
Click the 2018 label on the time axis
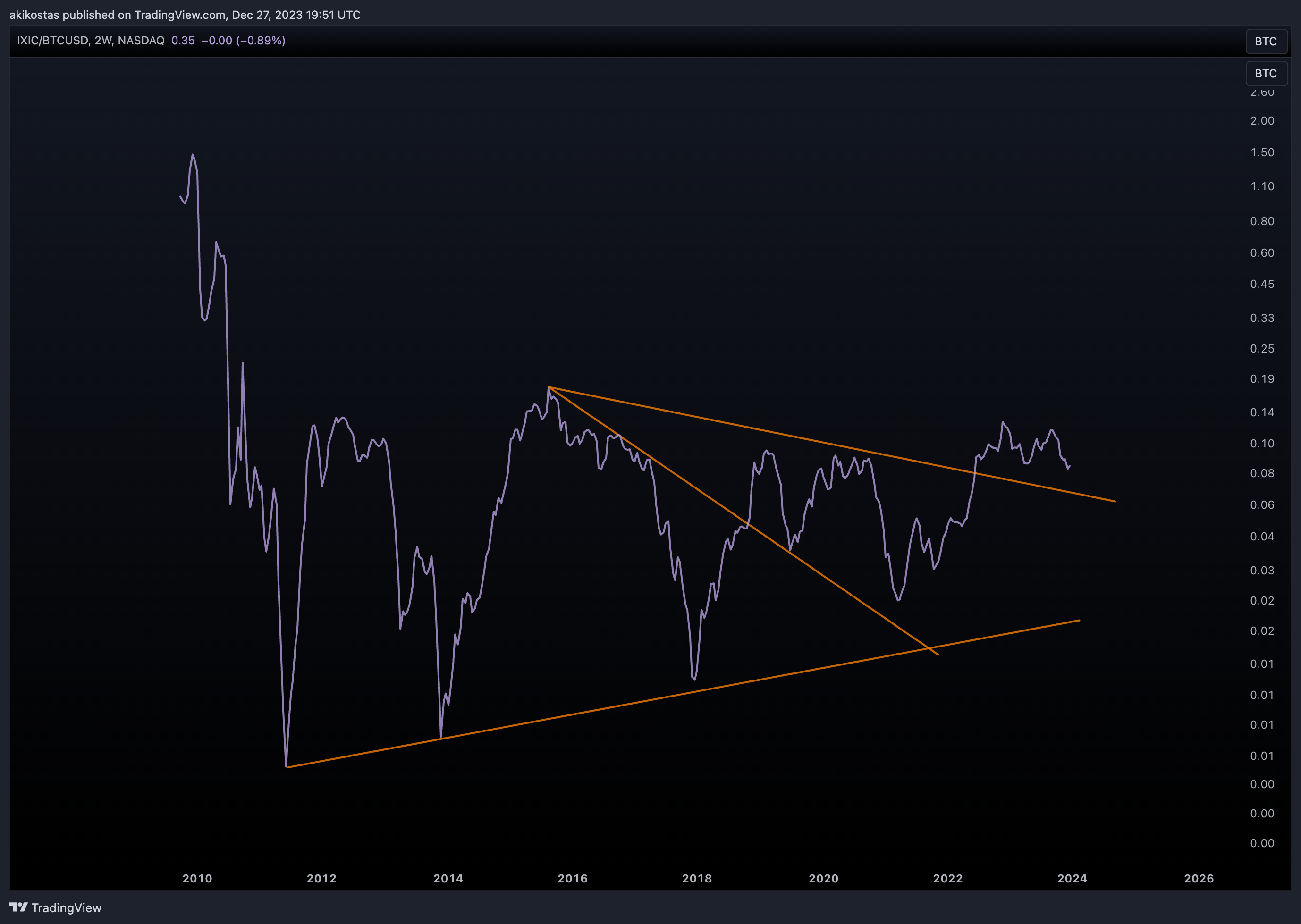[x=697, y=879]
